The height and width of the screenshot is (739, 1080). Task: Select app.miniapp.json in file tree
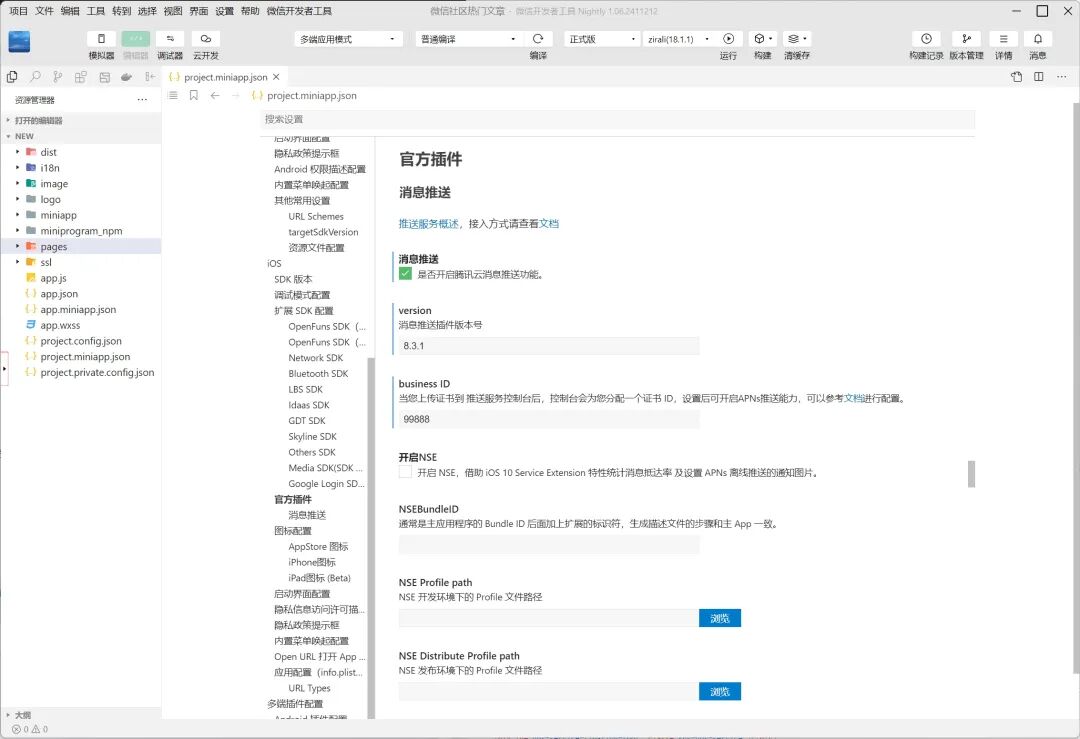point(81,309)
